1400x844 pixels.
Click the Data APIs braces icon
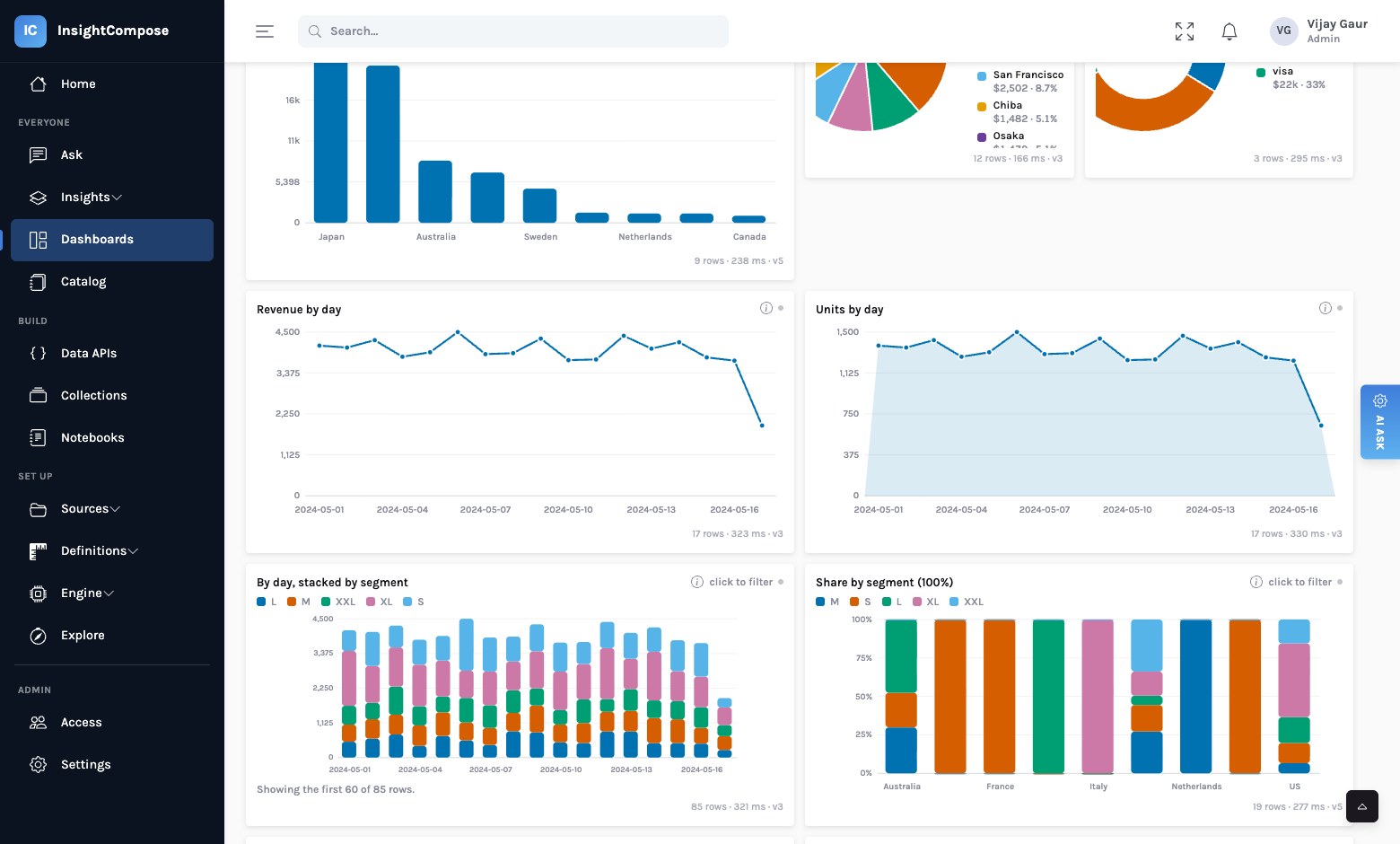tap(38, 354)
